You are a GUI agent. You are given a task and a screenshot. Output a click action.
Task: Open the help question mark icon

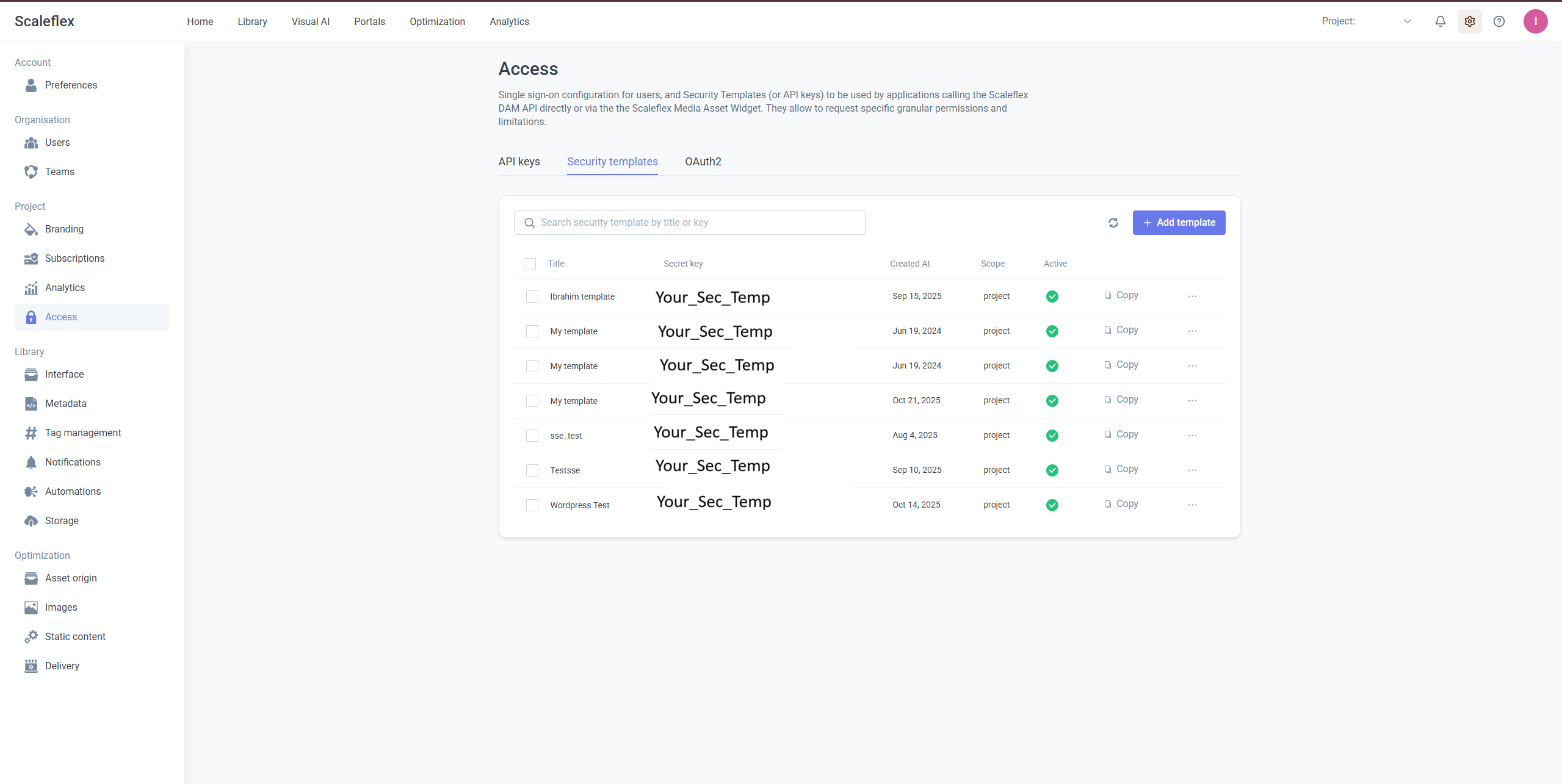(x=1499, y=21)
